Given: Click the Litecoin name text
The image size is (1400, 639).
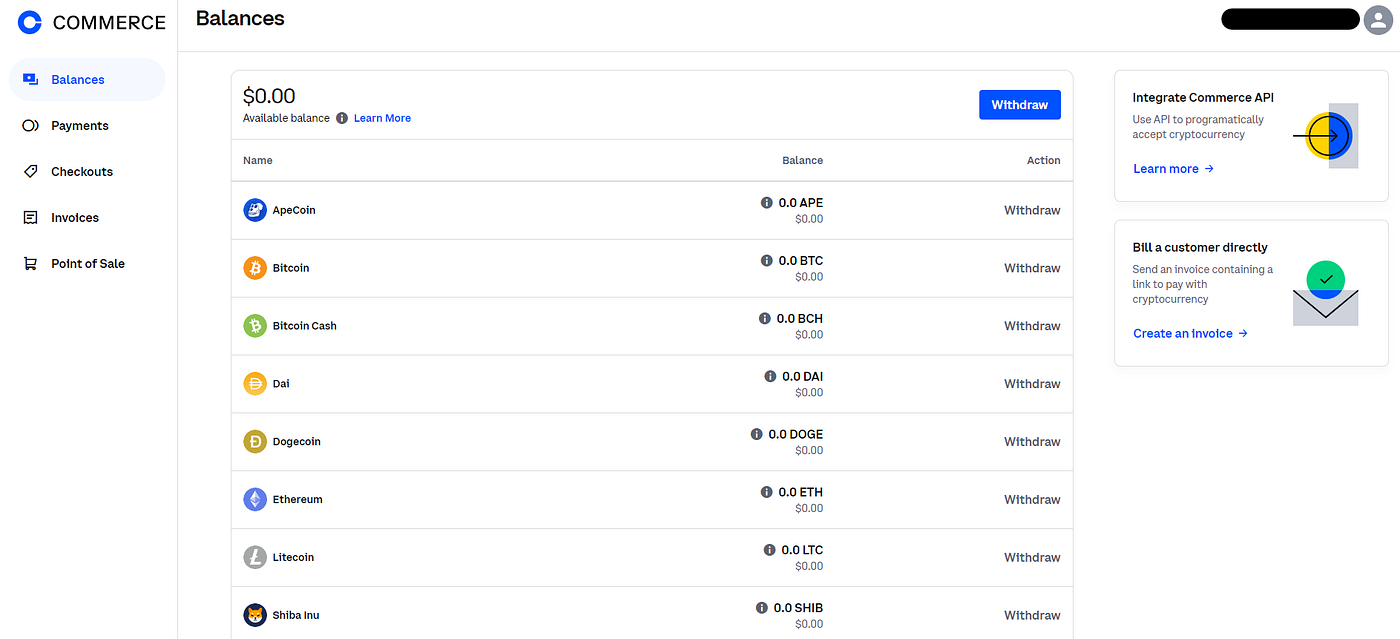Looking at the screenshot, I should [293, 558].
